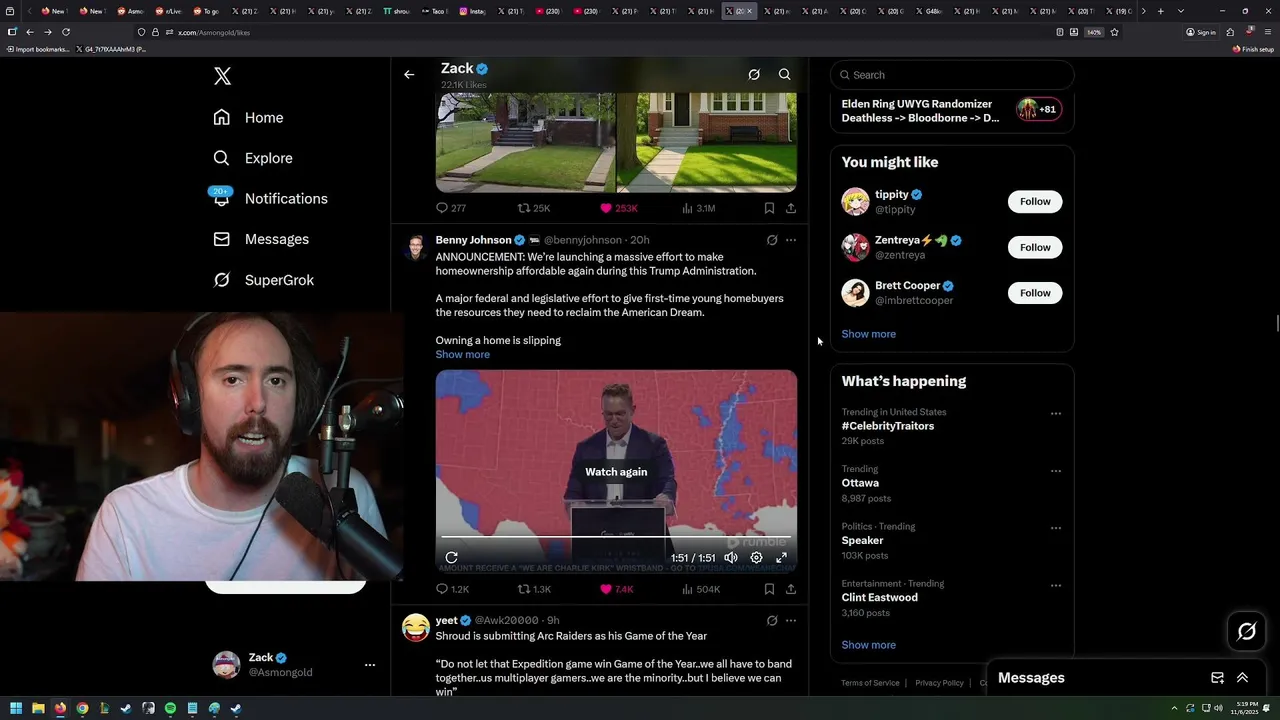Reply to the house photo post (277)
The height and width of the screenshot is (720, 1280).
[451, 208]
